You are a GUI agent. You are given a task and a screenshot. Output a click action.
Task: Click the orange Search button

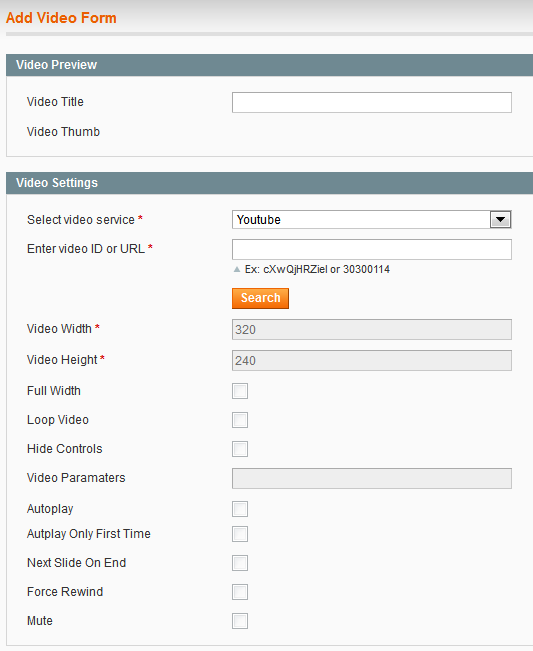coord(260,298)
